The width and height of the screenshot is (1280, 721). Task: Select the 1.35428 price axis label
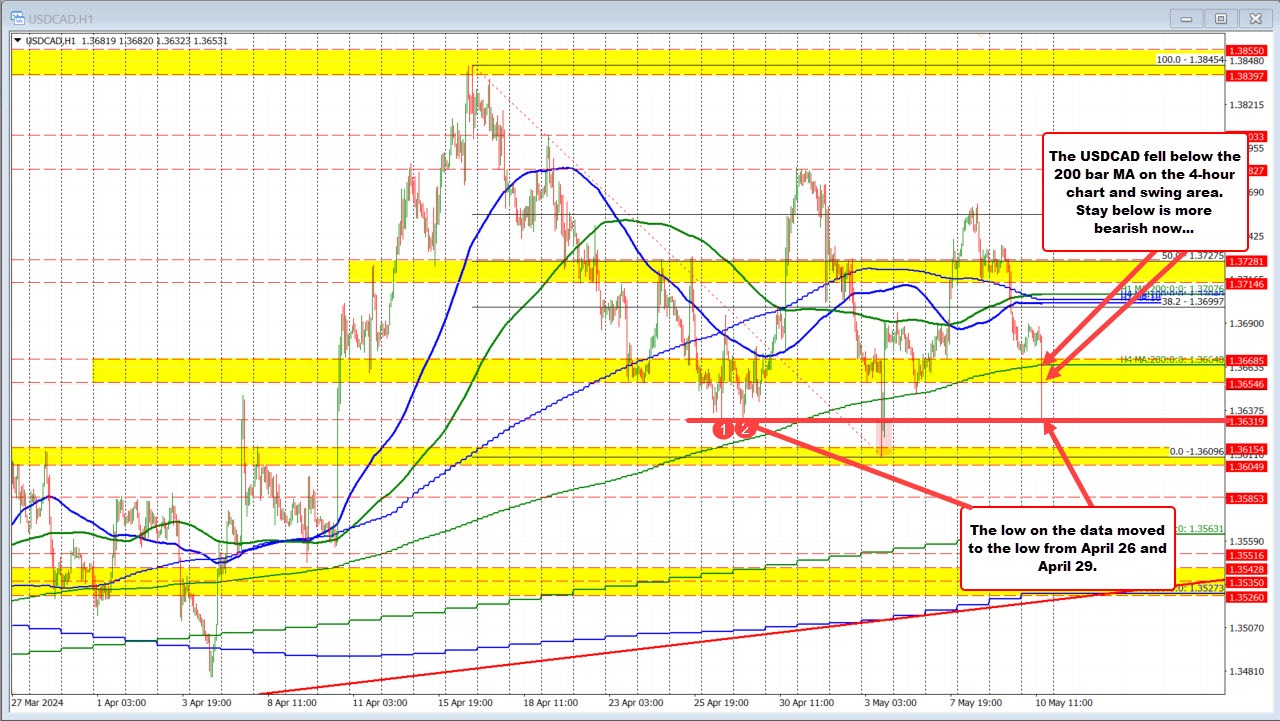(1249, 569)
